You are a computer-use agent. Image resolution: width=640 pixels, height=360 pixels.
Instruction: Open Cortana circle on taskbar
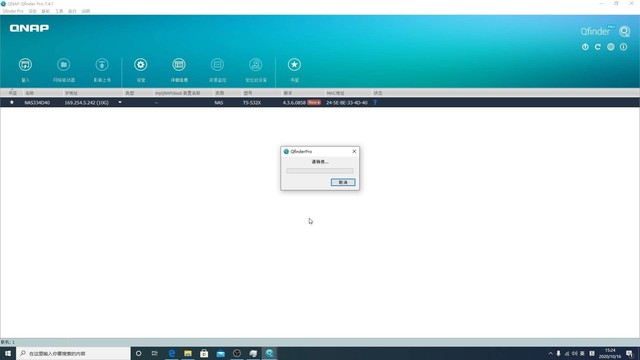138,353
